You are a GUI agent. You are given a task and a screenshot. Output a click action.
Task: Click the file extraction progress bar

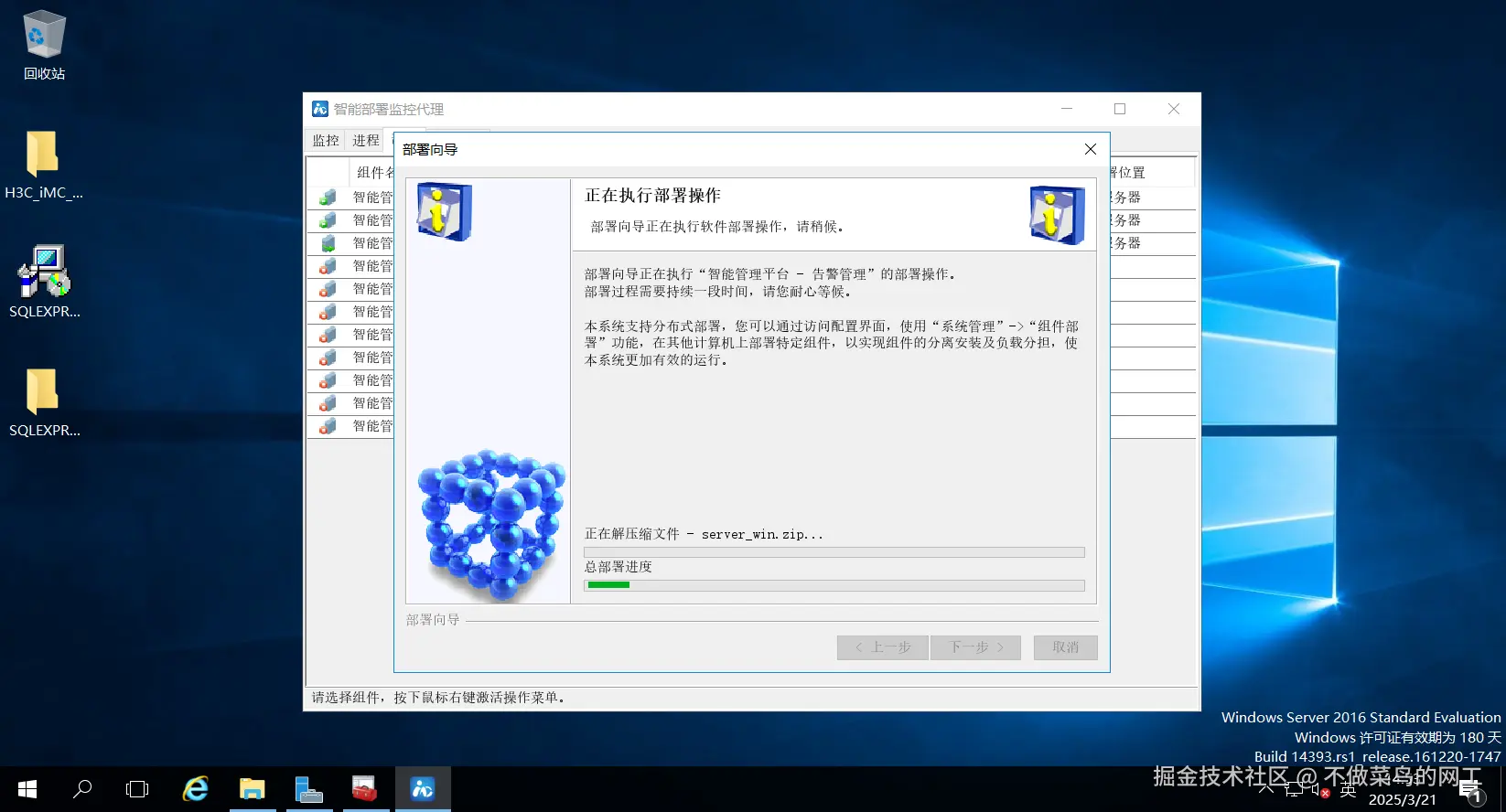(x=834, y=552)
